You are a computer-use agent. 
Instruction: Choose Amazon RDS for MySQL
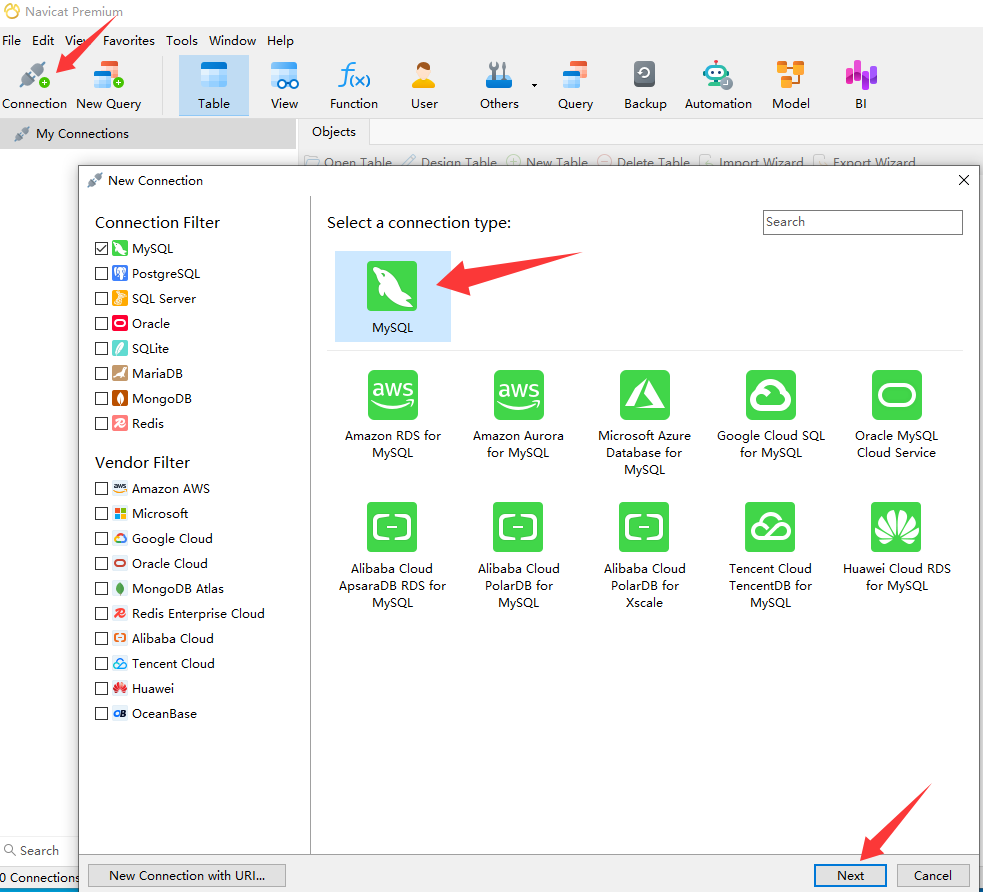(392, 414)
